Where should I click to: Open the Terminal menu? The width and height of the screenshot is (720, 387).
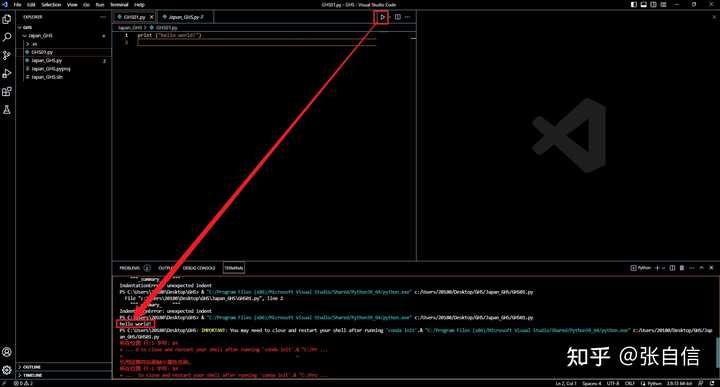tap(119, 5)
